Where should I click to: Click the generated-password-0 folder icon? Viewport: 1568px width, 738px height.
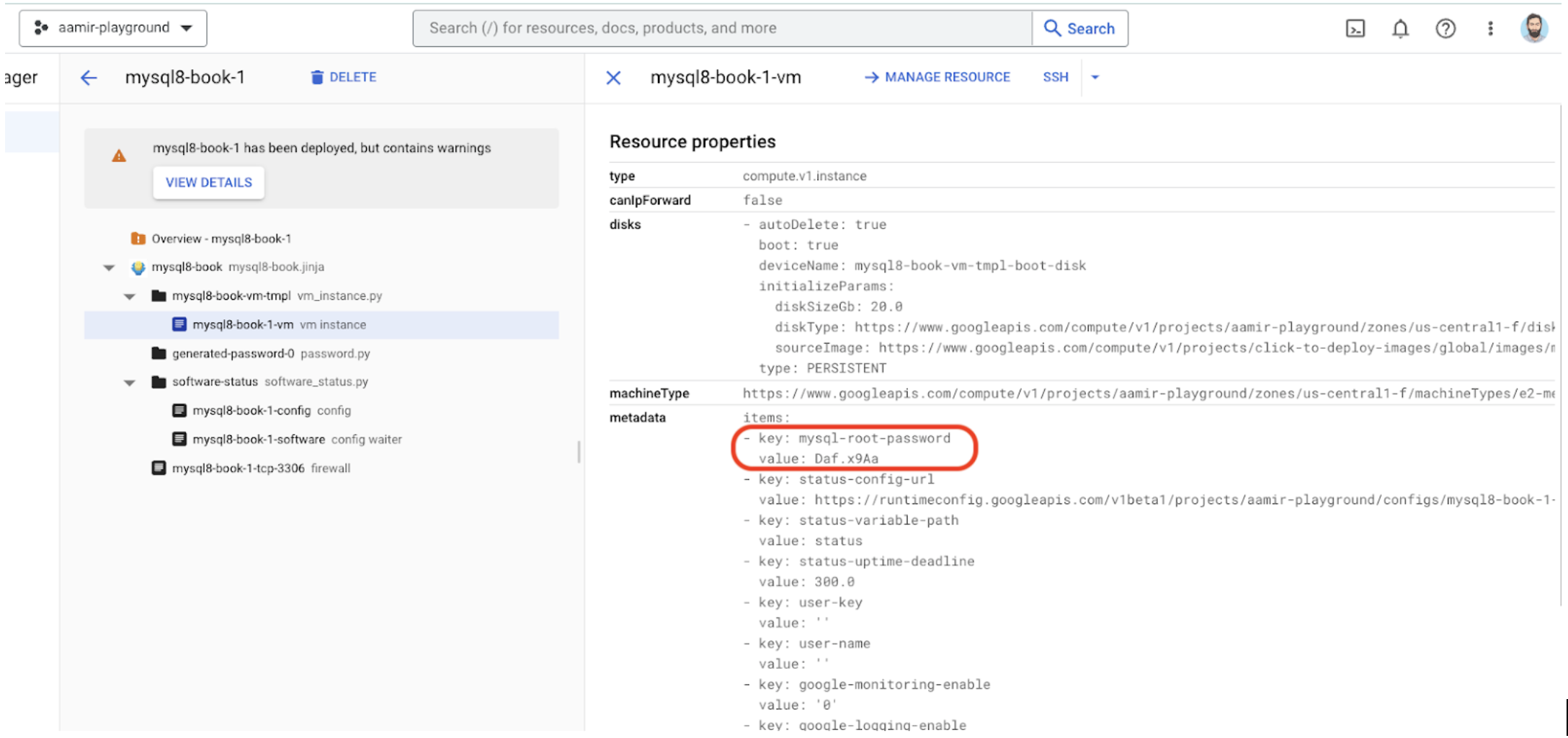[x=159, y=353]
